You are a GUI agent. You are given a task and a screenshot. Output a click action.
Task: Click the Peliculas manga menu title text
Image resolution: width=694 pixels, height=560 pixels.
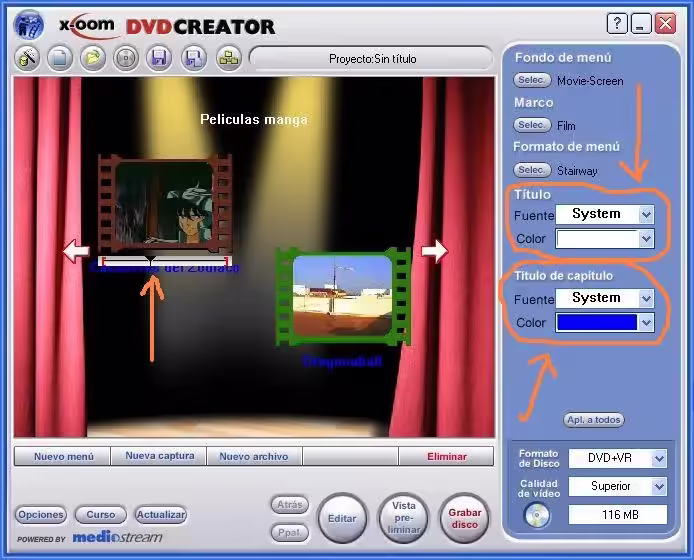254,120
